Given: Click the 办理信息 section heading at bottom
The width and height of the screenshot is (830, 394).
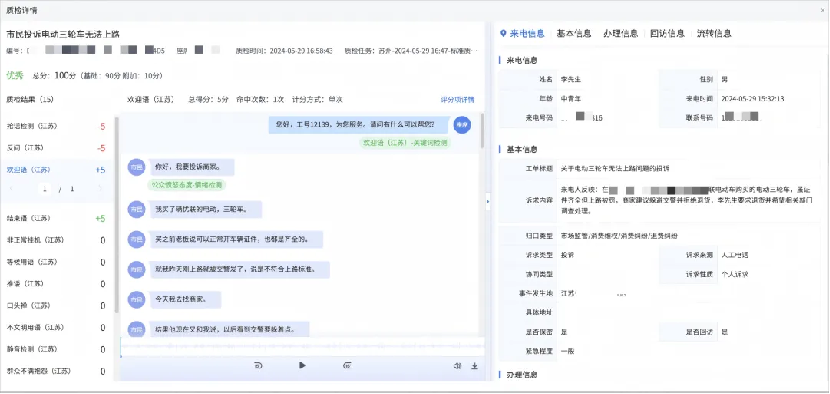Looking at the screenshot, I should (522, 375).
